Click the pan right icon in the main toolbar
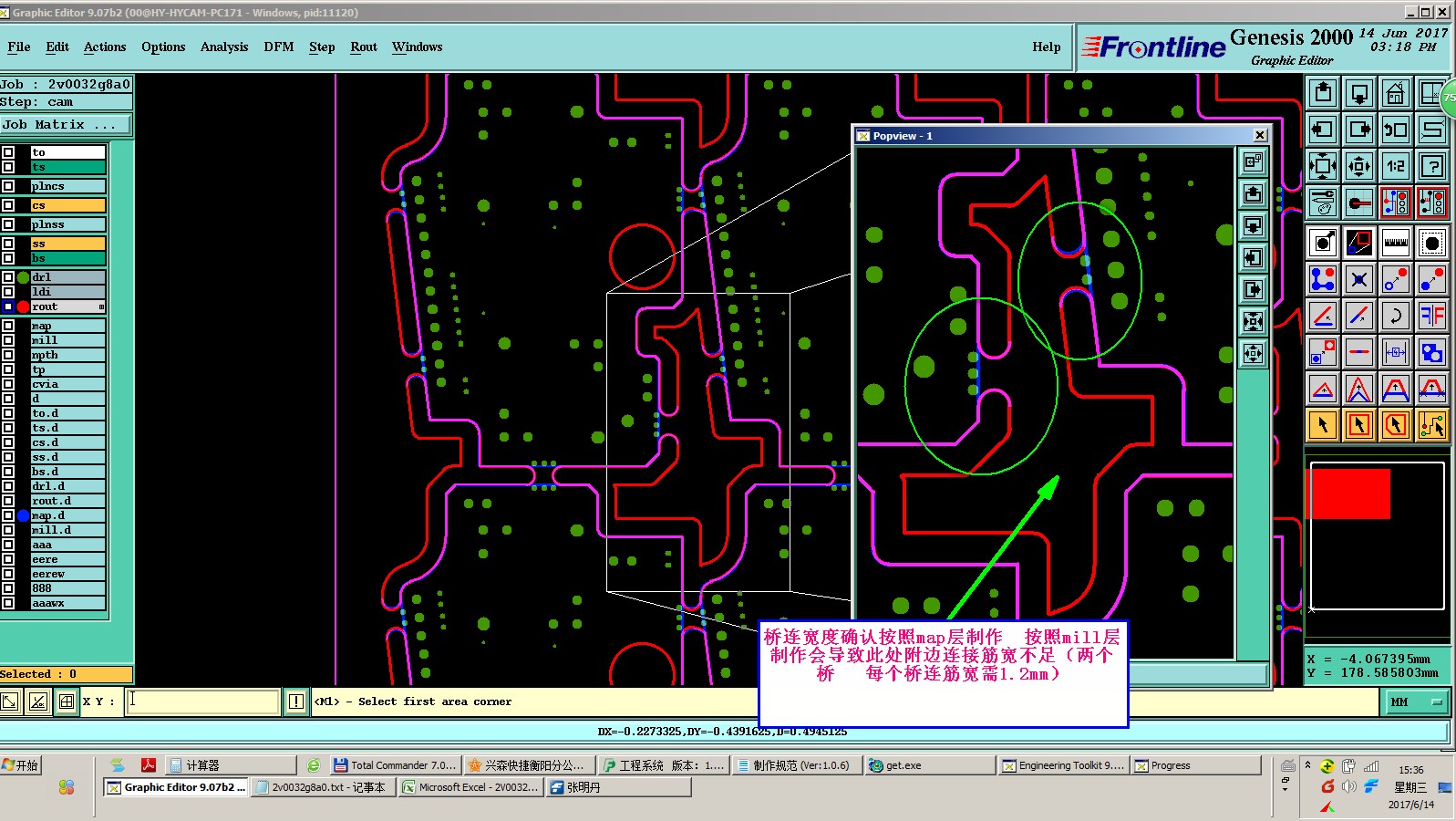1456x821 pixels. (1359, 130)
